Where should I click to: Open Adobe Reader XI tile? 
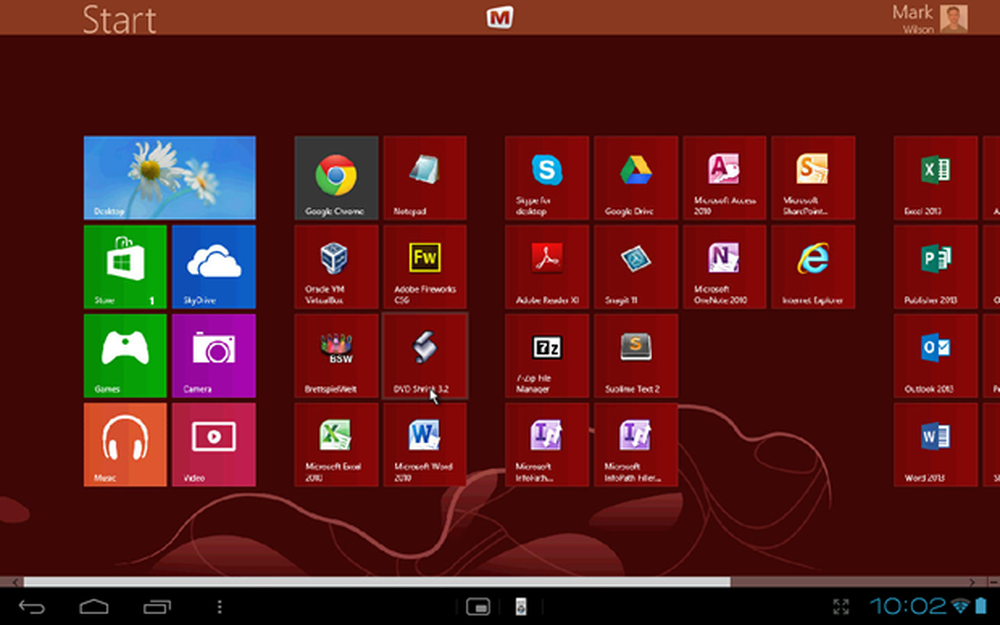click(547, 267)
